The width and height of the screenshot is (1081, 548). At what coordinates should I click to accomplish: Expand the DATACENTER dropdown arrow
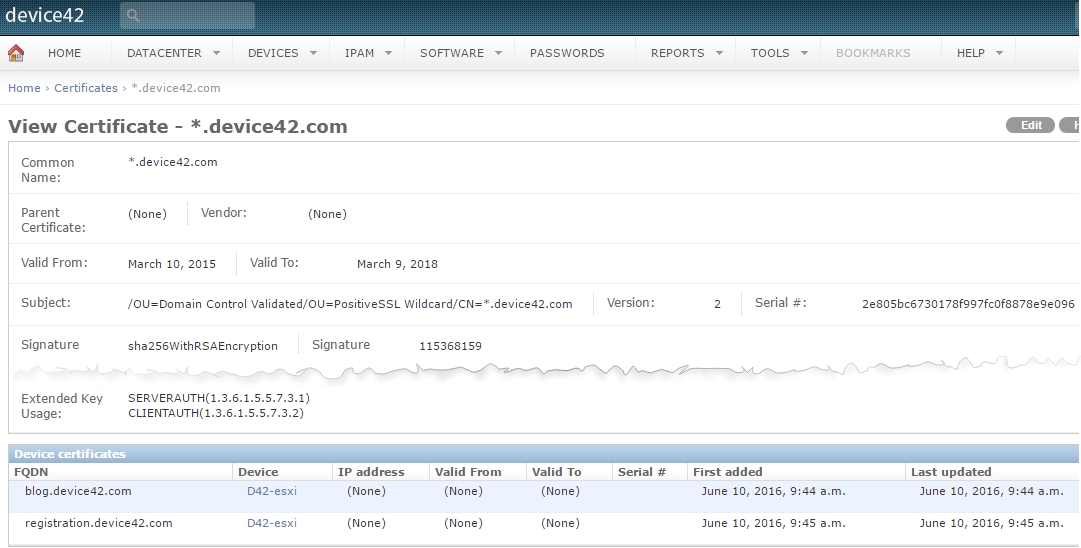[x=216, y=53]
